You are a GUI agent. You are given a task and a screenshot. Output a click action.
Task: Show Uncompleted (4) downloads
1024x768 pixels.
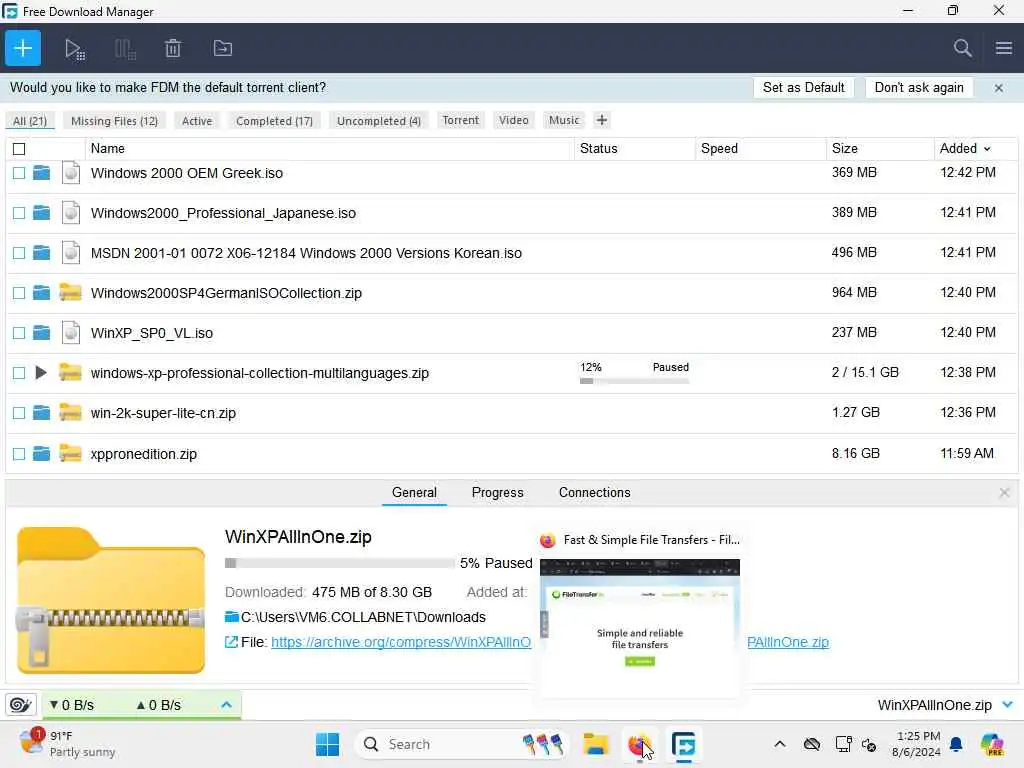point(379,121)
